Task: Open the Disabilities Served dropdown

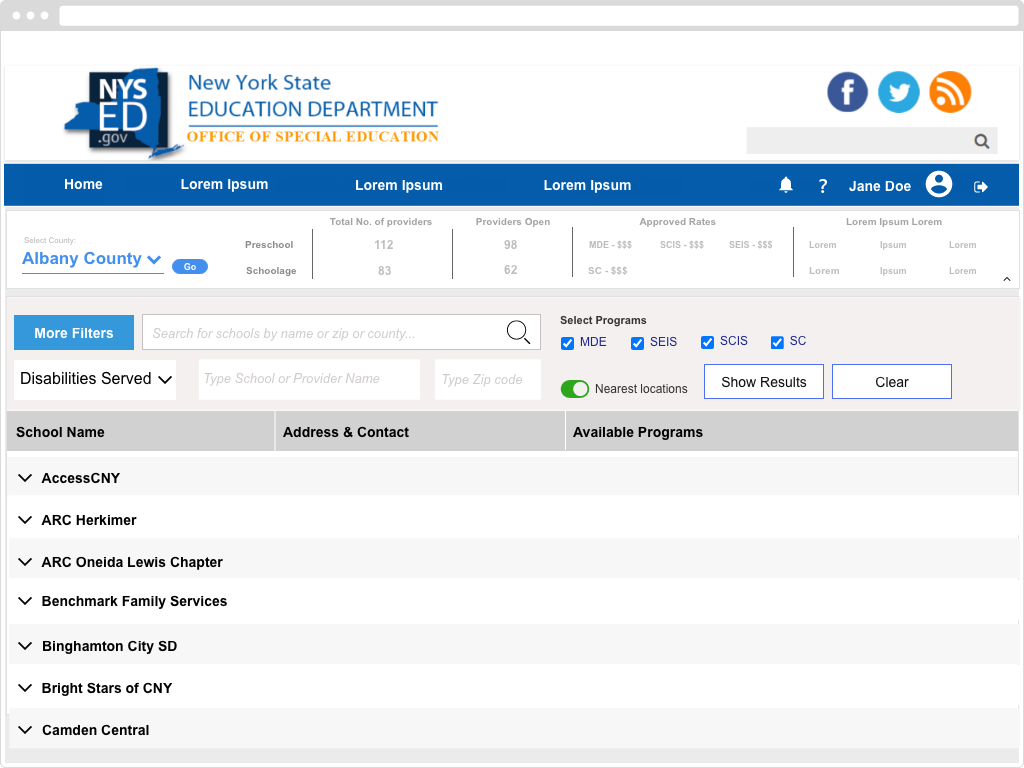Action: coord(96,379)
